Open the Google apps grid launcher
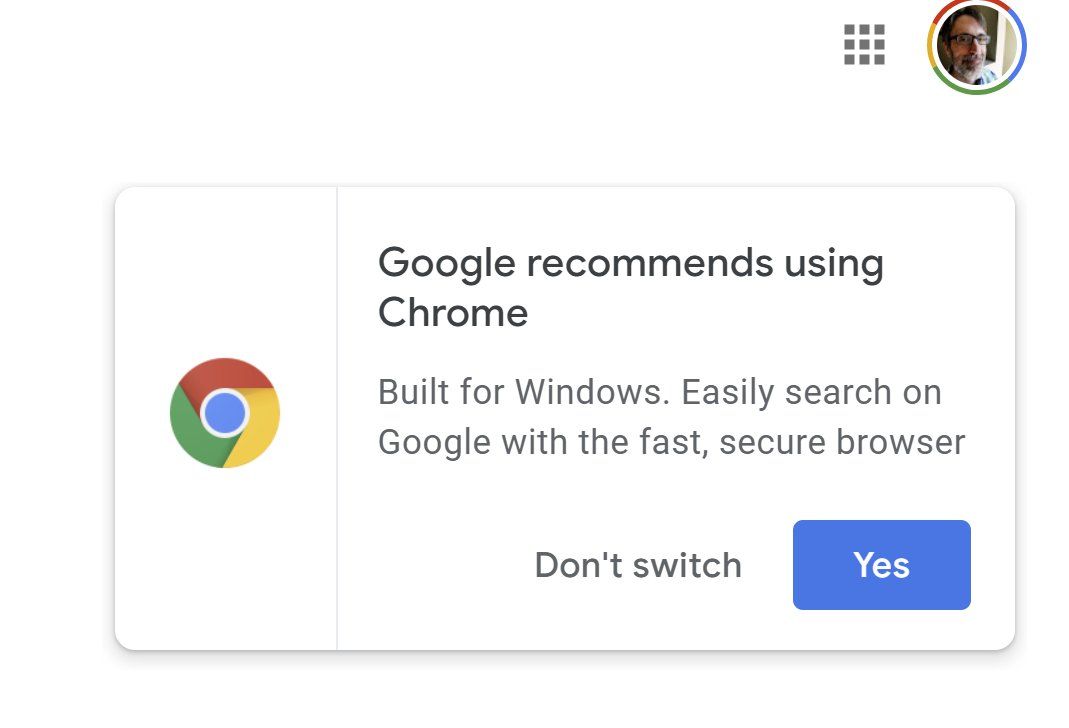The image size is (1069, 728). [x=864, y=45]
